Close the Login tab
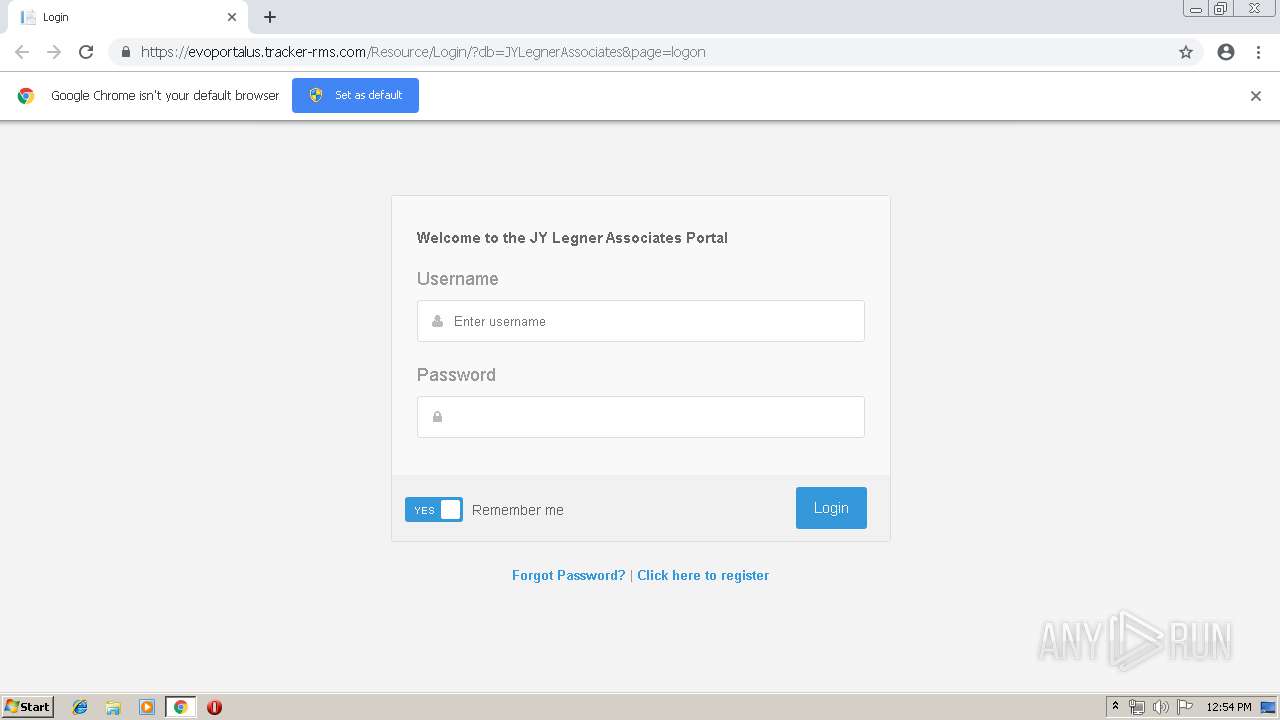Screen dimensions: 1280x720 point(232,17)
